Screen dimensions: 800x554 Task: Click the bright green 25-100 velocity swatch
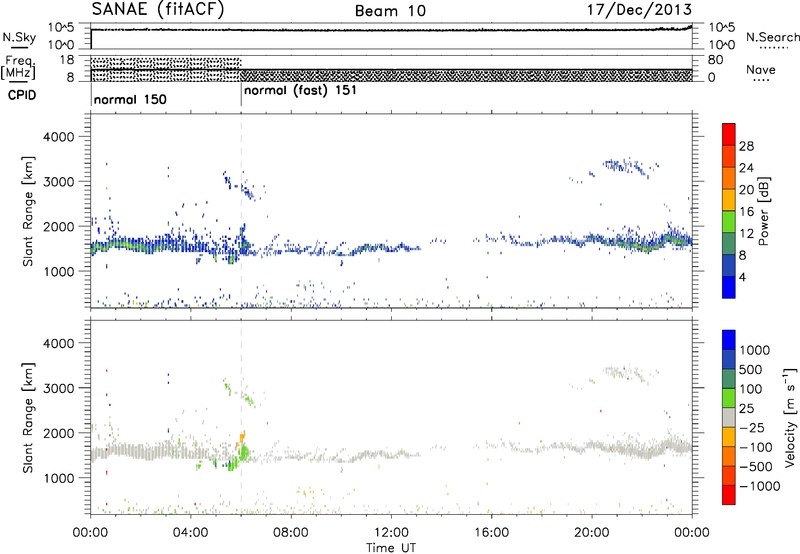729,398
